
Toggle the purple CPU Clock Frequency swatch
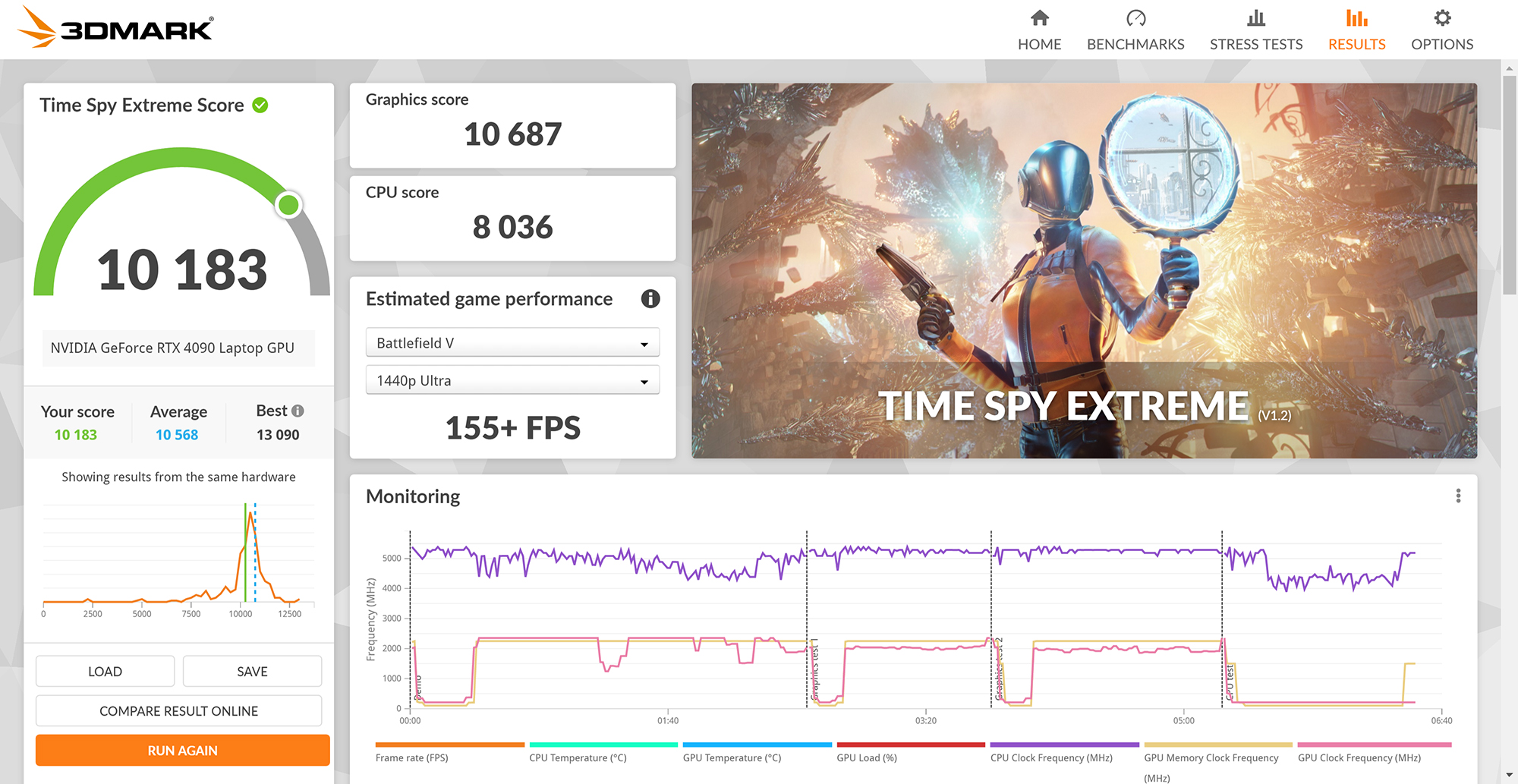pos(1064,745)
